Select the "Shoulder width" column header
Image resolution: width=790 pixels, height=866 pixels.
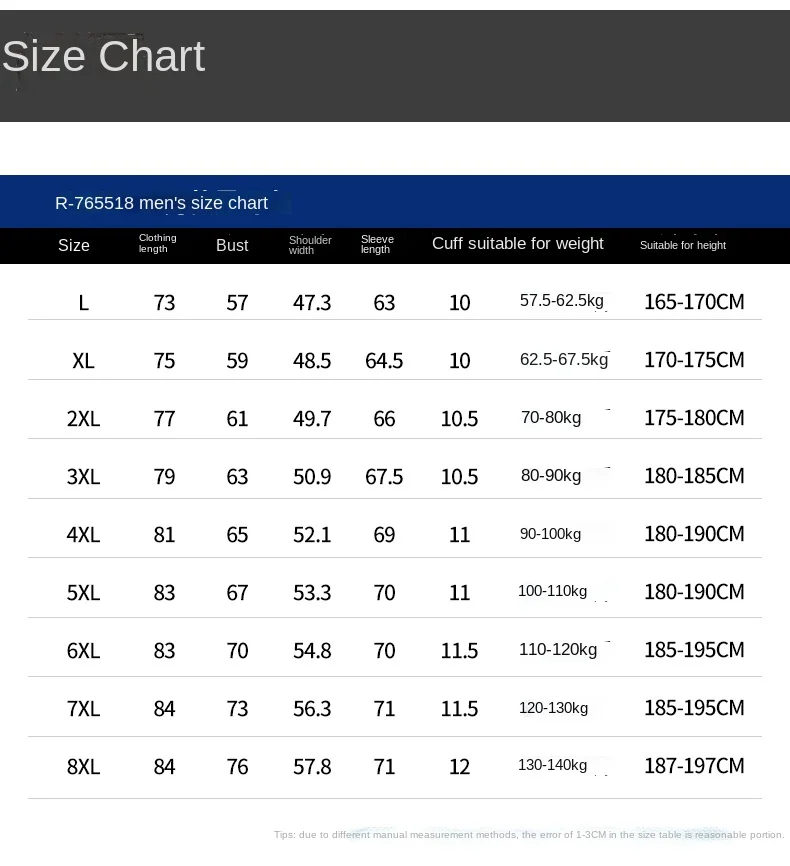(x=310, y=245)
